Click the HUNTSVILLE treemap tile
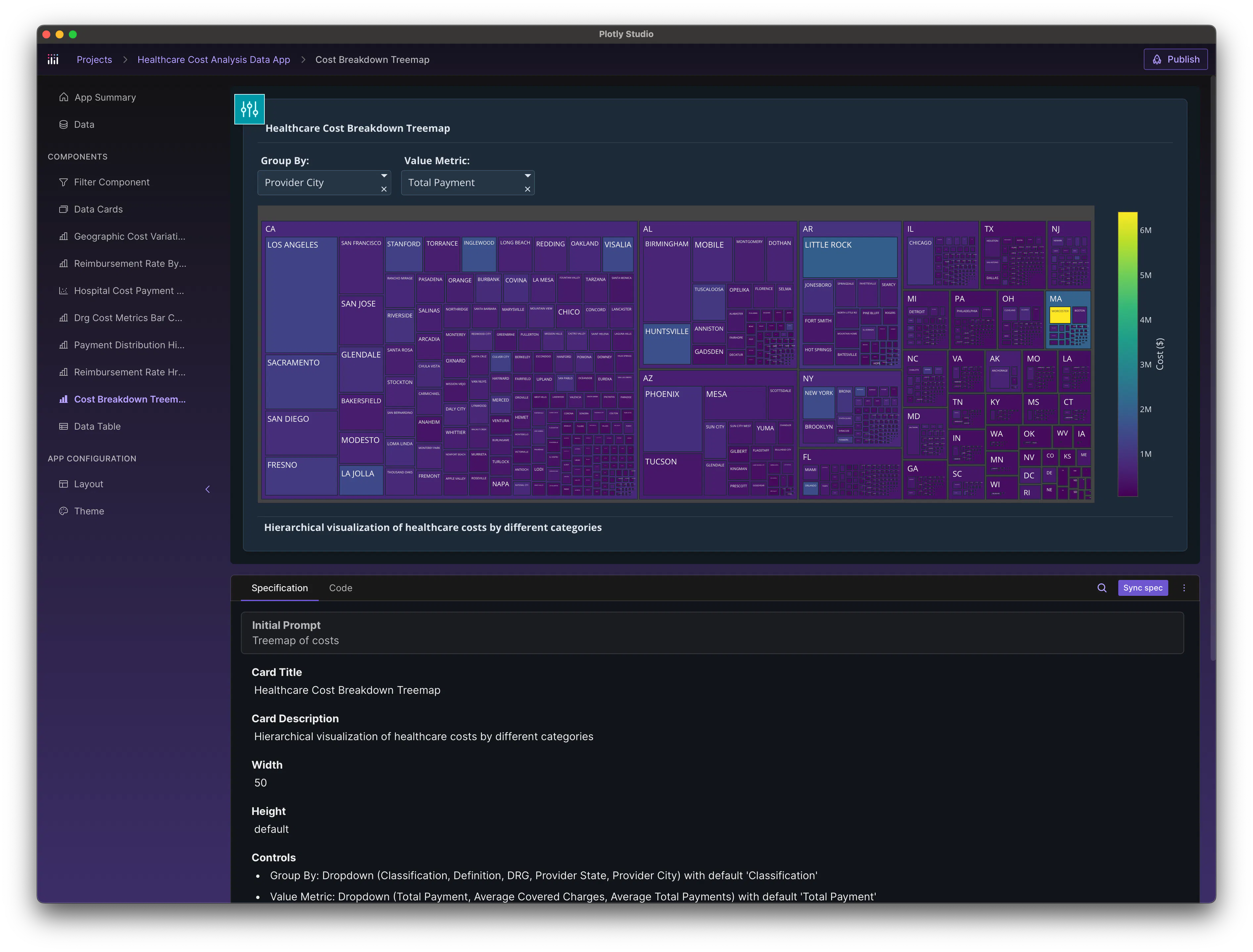Screen dimensions: 1253x952 [667, 344]
